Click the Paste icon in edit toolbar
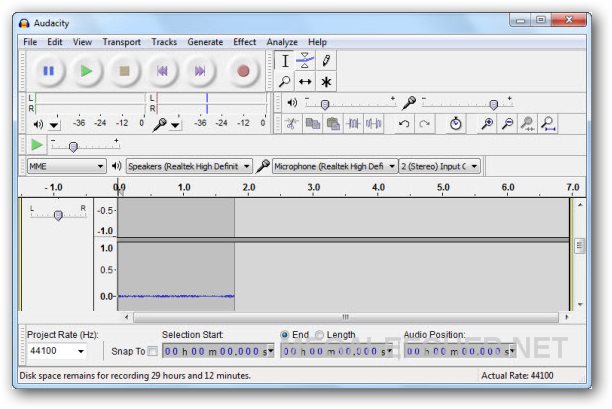This screenshot has height=409, width=612. (x=333, y=124)
